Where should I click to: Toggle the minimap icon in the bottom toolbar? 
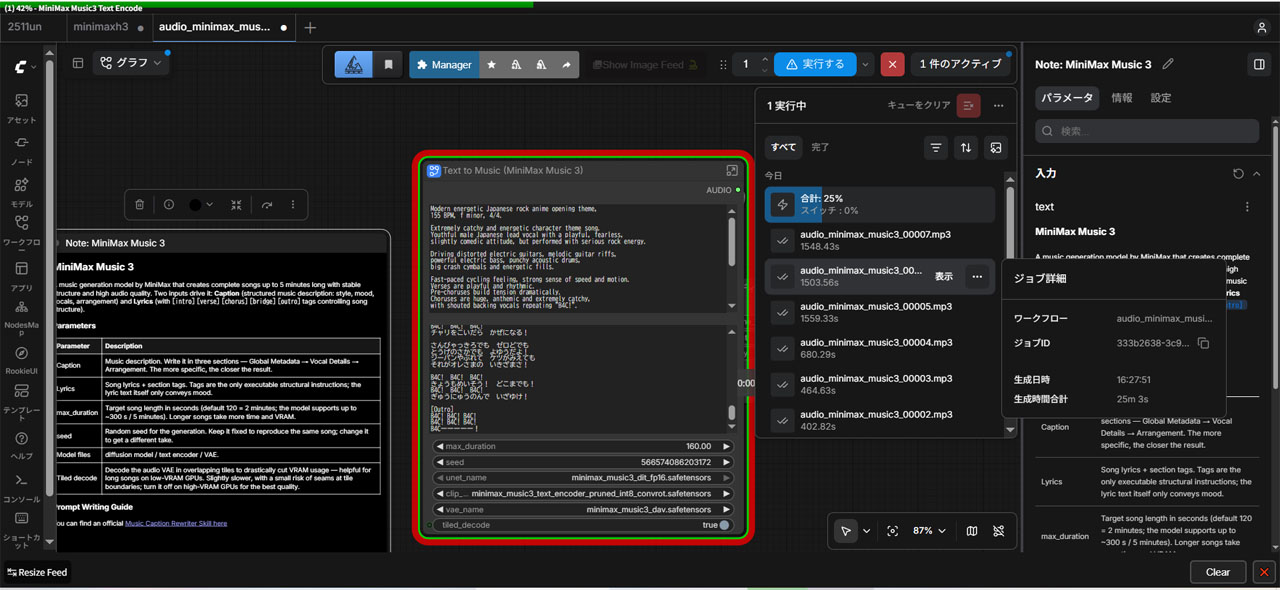coord(972,531)
